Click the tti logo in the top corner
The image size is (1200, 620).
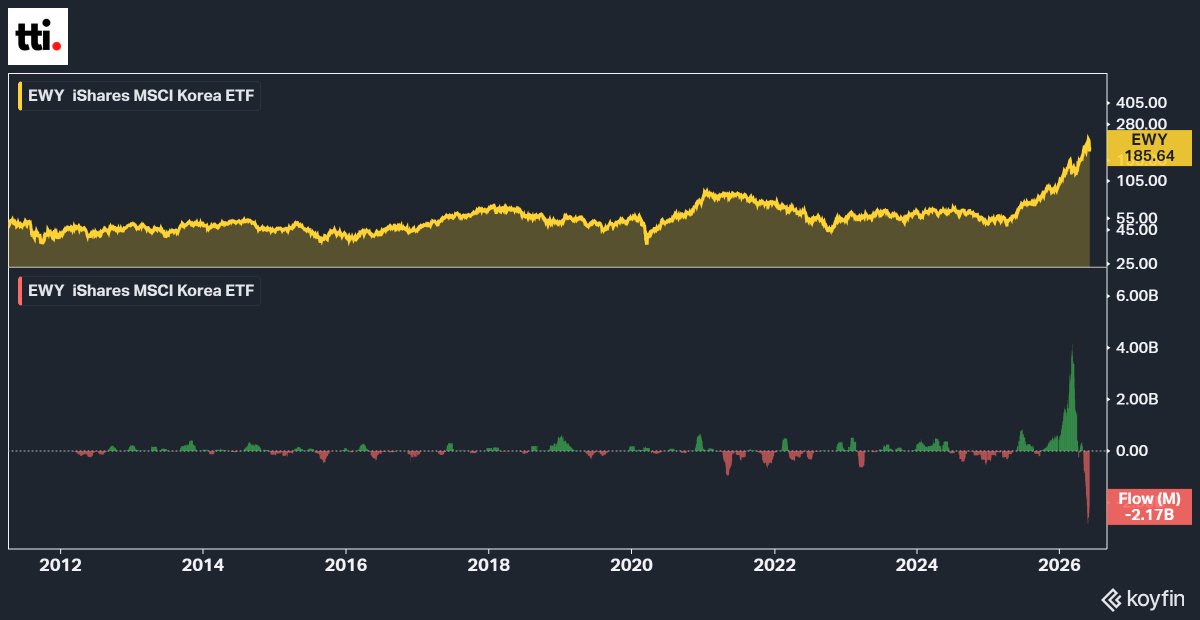(39, 37)
